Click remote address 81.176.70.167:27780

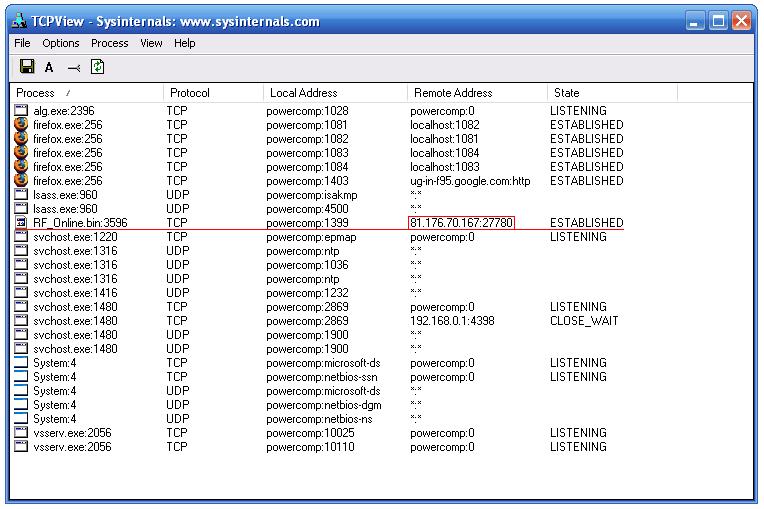tap(461, 223)
